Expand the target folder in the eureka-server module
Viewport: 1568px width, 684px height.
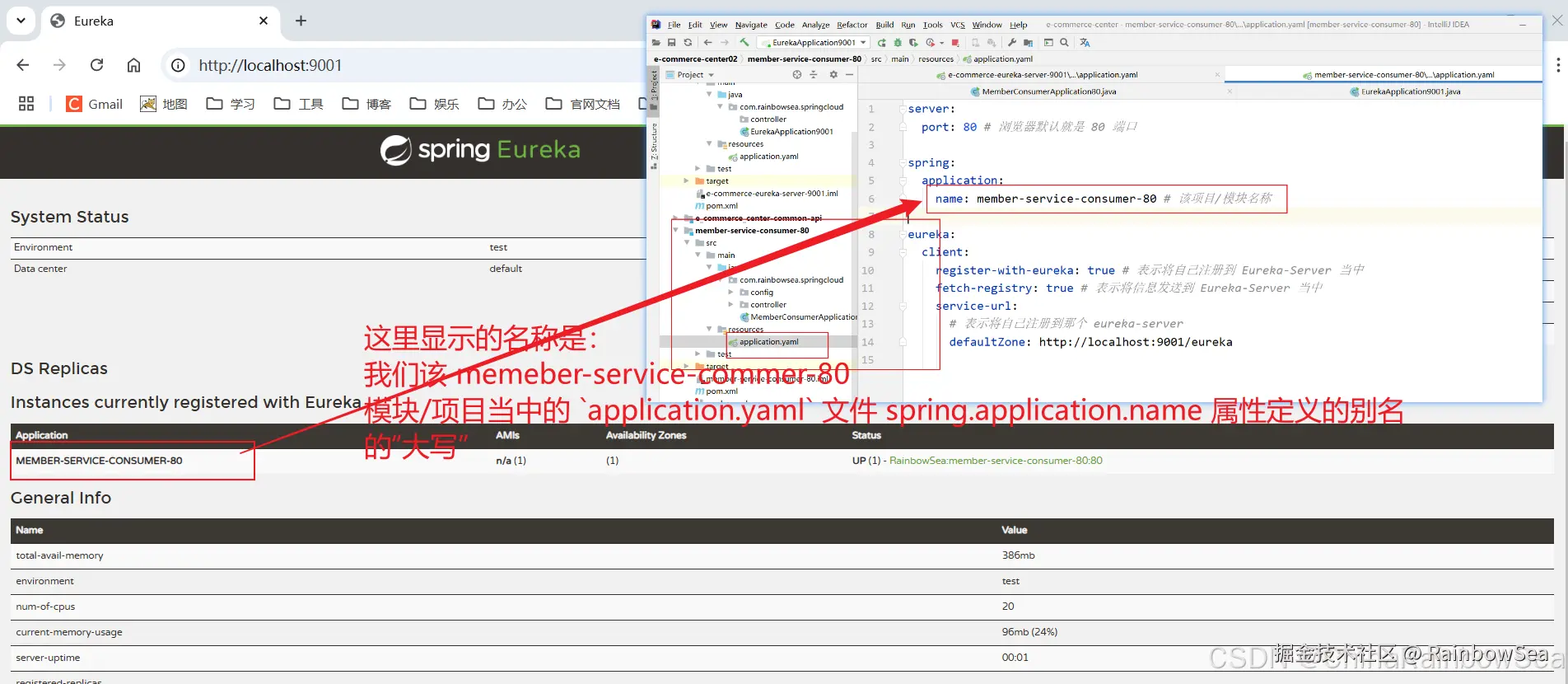[x=687, y=181]
